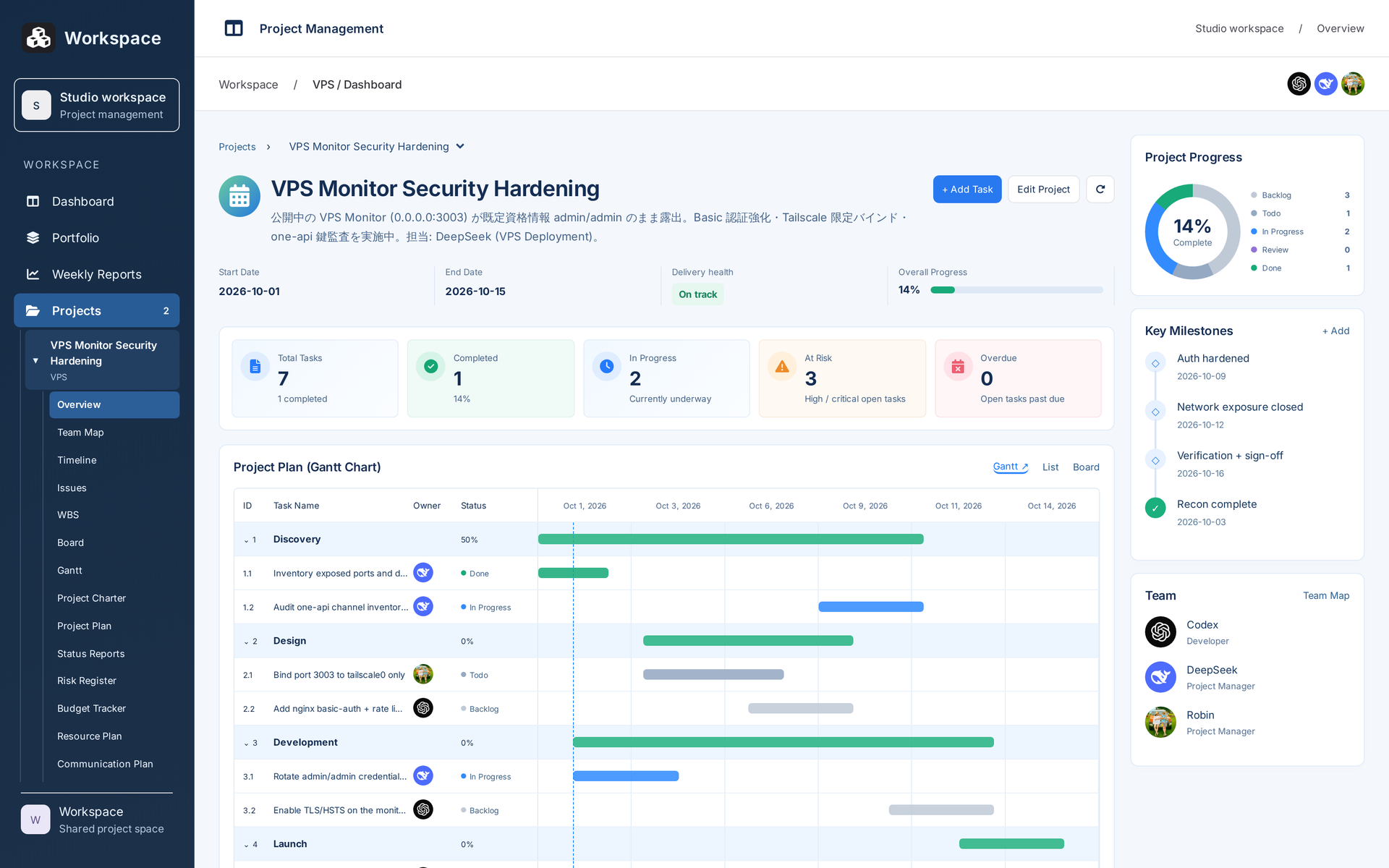Click the Studio workspace selector card
The image size is (1389, 868).
click(x=97, y=105)
